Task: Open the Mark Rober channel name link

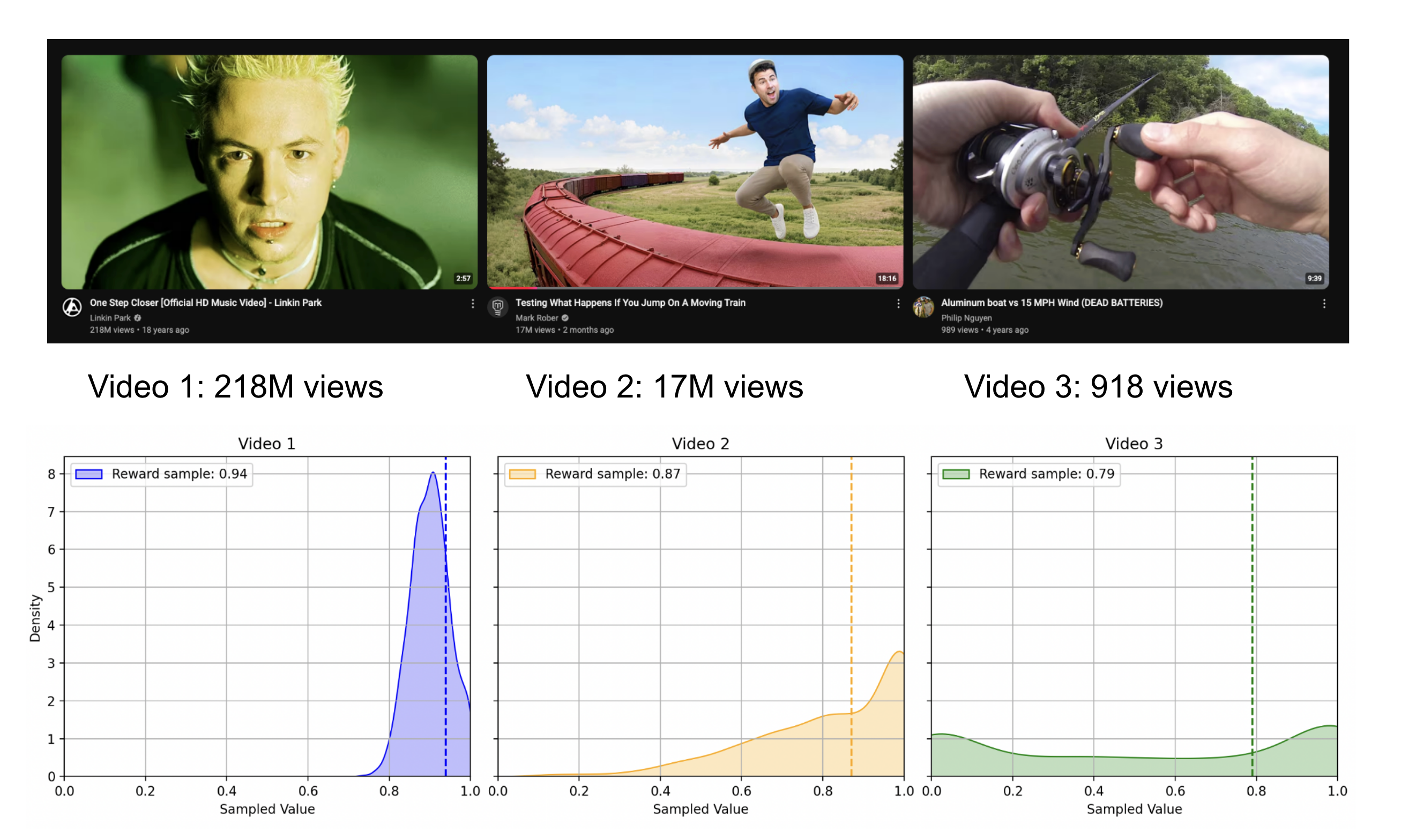Action: [x=537, y=318]
